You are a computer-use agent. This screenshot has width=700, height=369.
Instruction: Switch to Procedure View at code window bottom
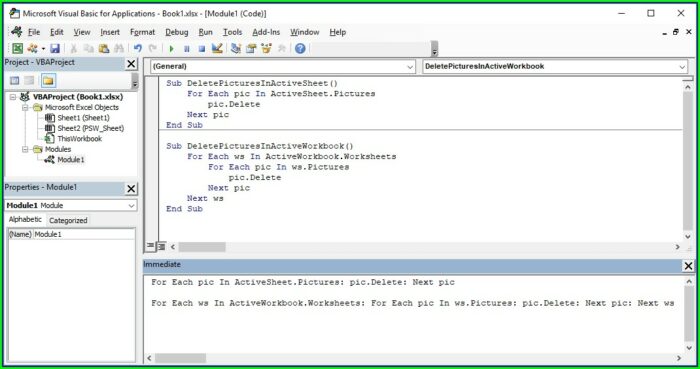pos(150,246)
